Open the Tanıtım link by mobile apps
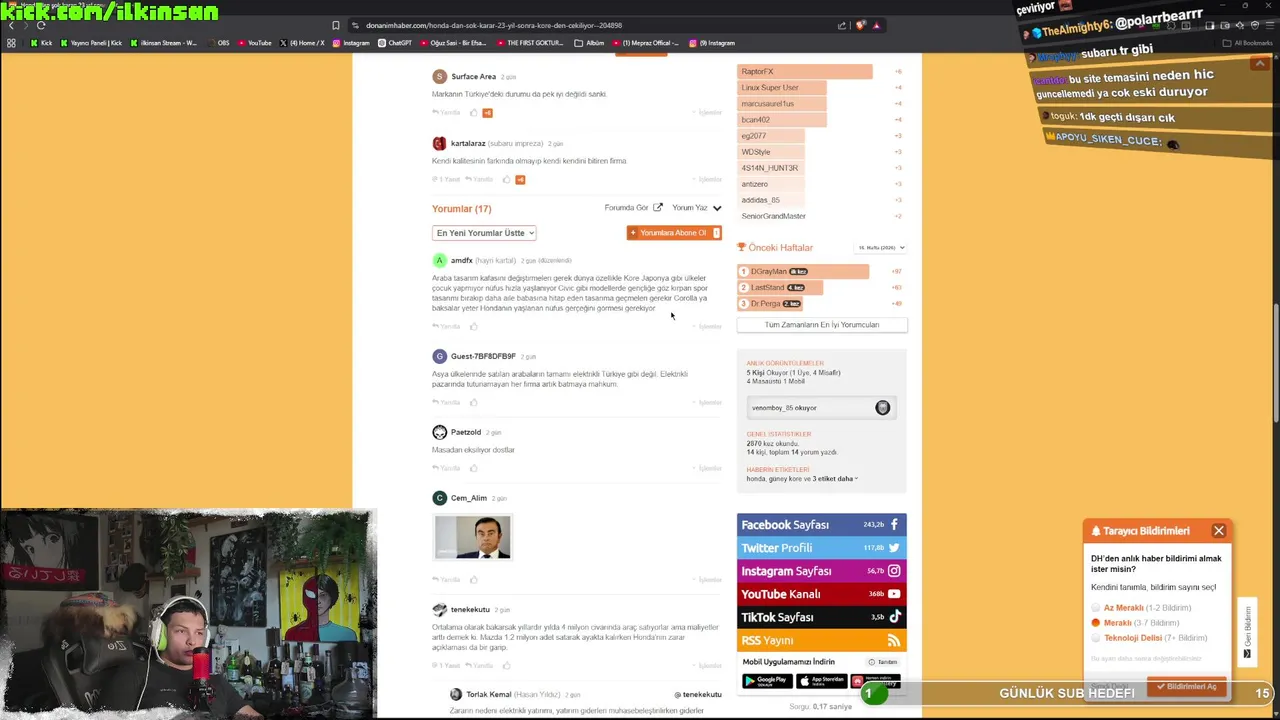Viewport: 1280px width, 720px height. coord(883,662)
